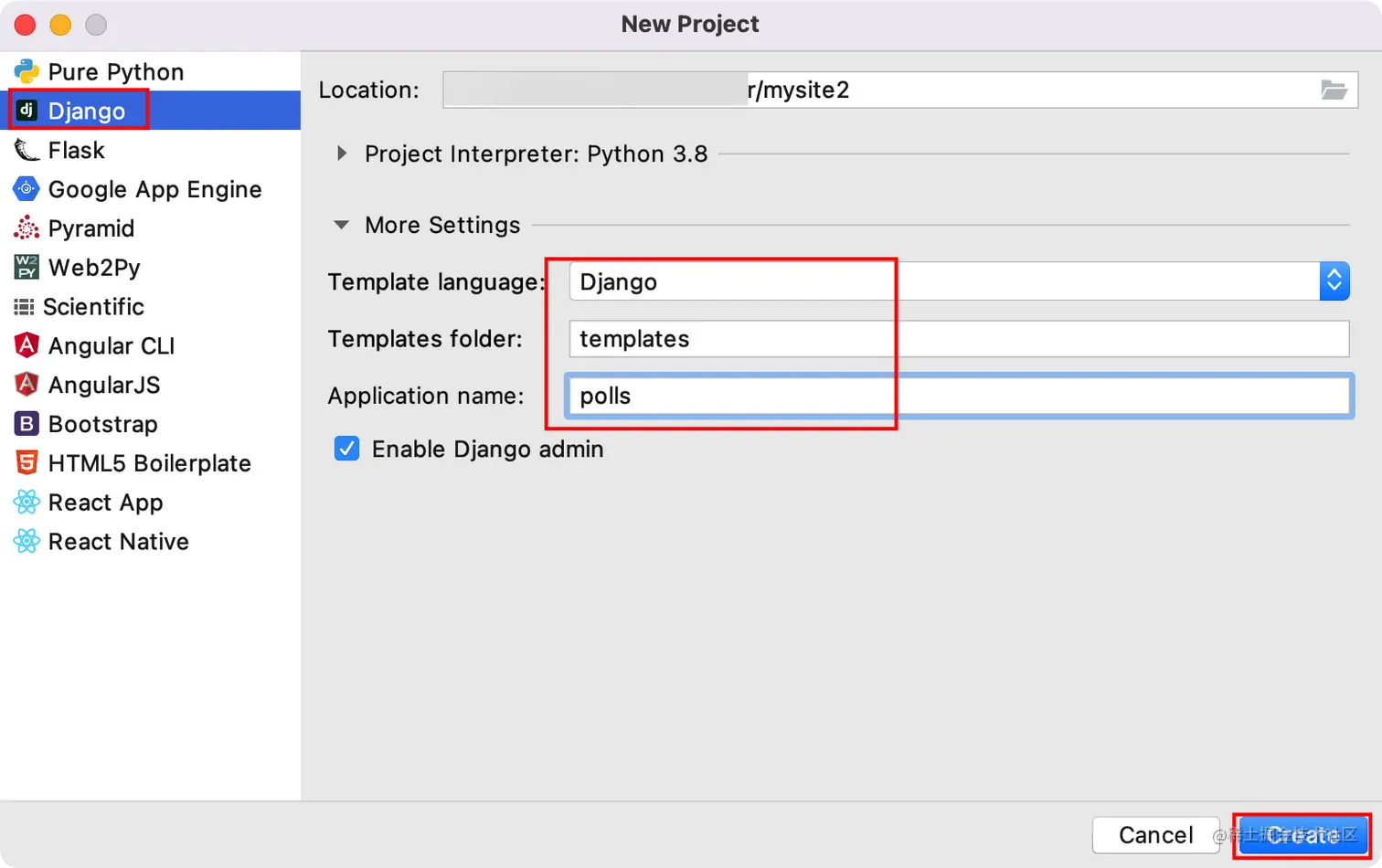Choose the React Native project type
This screenshot has height=868, width=1382.
click(118, 542)
